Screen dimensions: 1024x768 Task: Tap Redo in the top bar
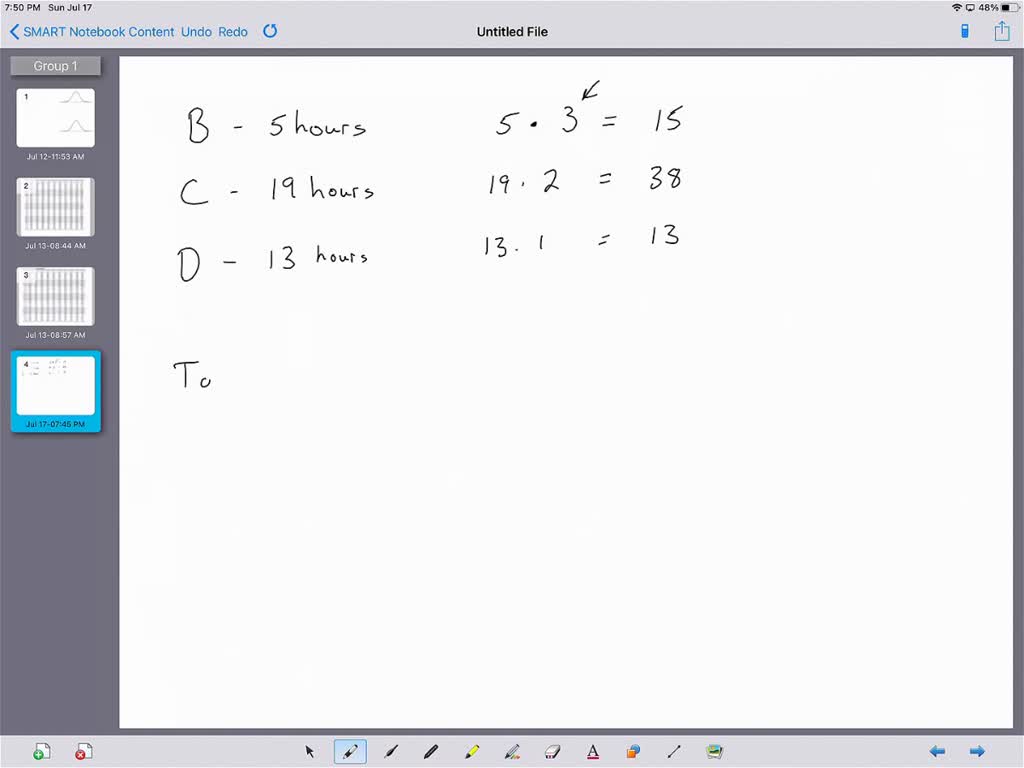pos(233,31)
